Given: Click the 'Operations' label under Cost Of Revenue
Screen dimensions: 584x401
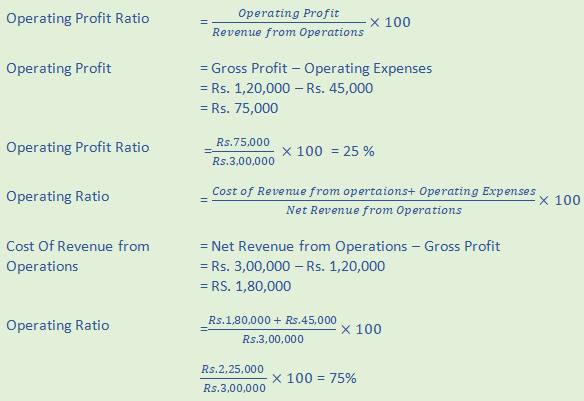Looking at the screenshot, I should [x=42, y=267].
